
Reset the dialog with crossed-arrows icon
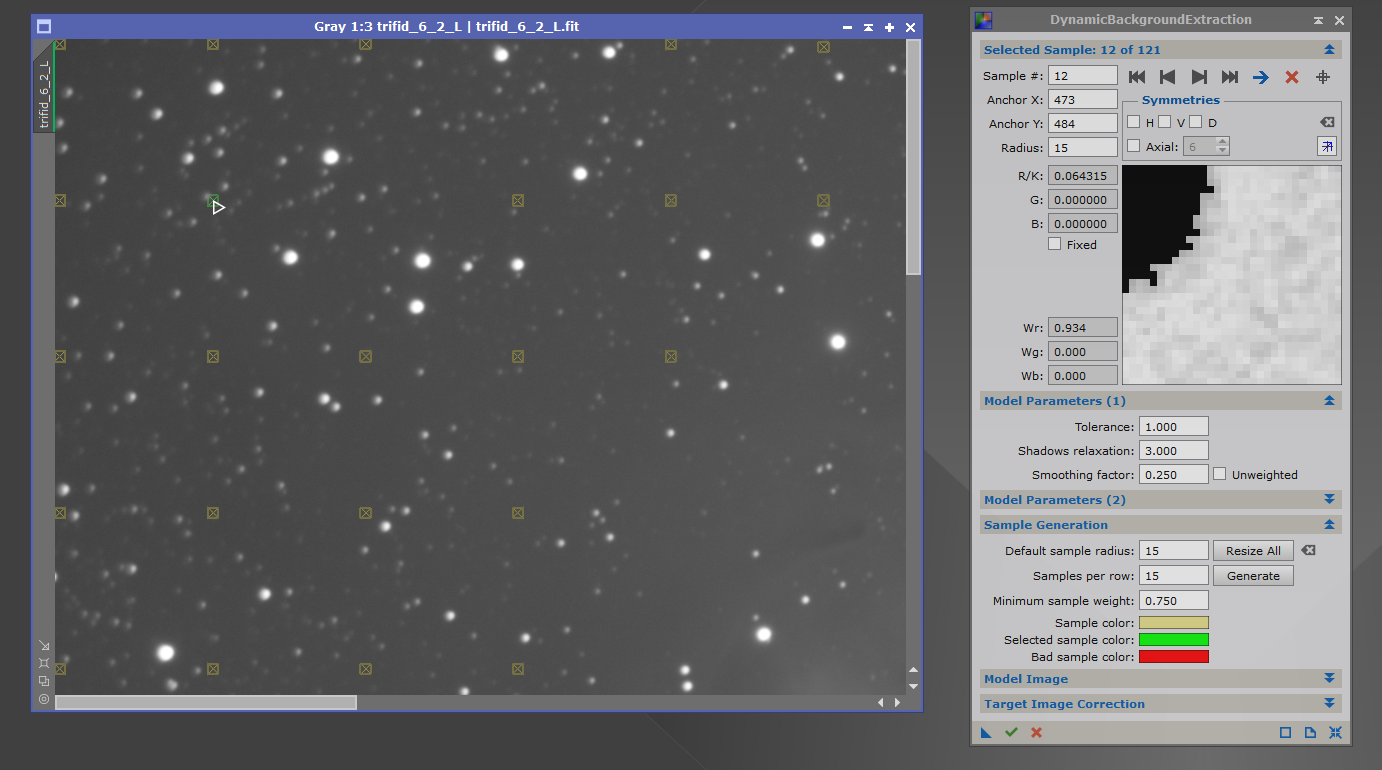pyautogui.click(x=1335, y=732)
